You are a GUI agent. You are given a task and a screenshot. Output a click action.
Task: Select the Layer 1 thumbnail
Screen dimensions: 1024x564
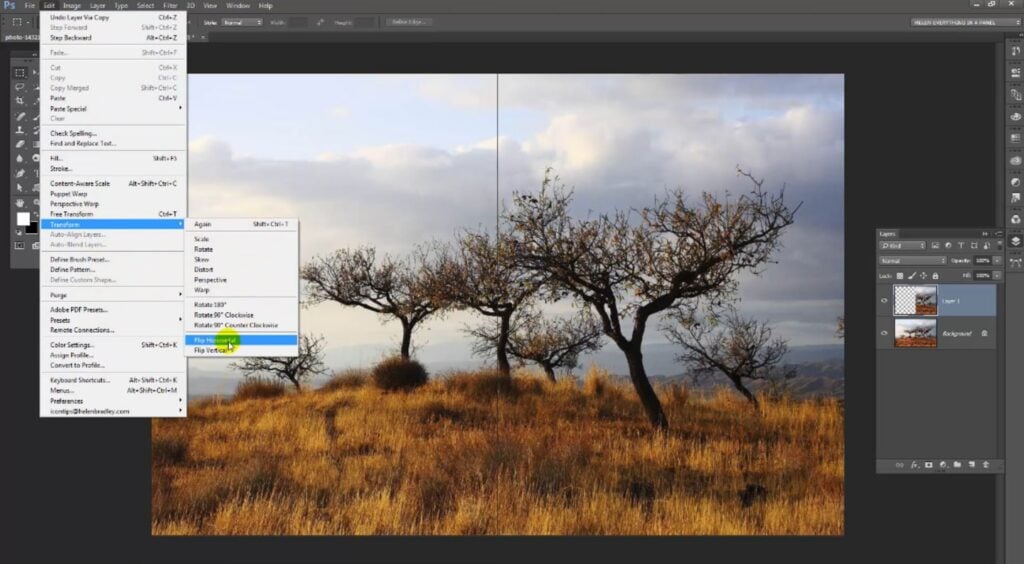[x=916, y=299]
